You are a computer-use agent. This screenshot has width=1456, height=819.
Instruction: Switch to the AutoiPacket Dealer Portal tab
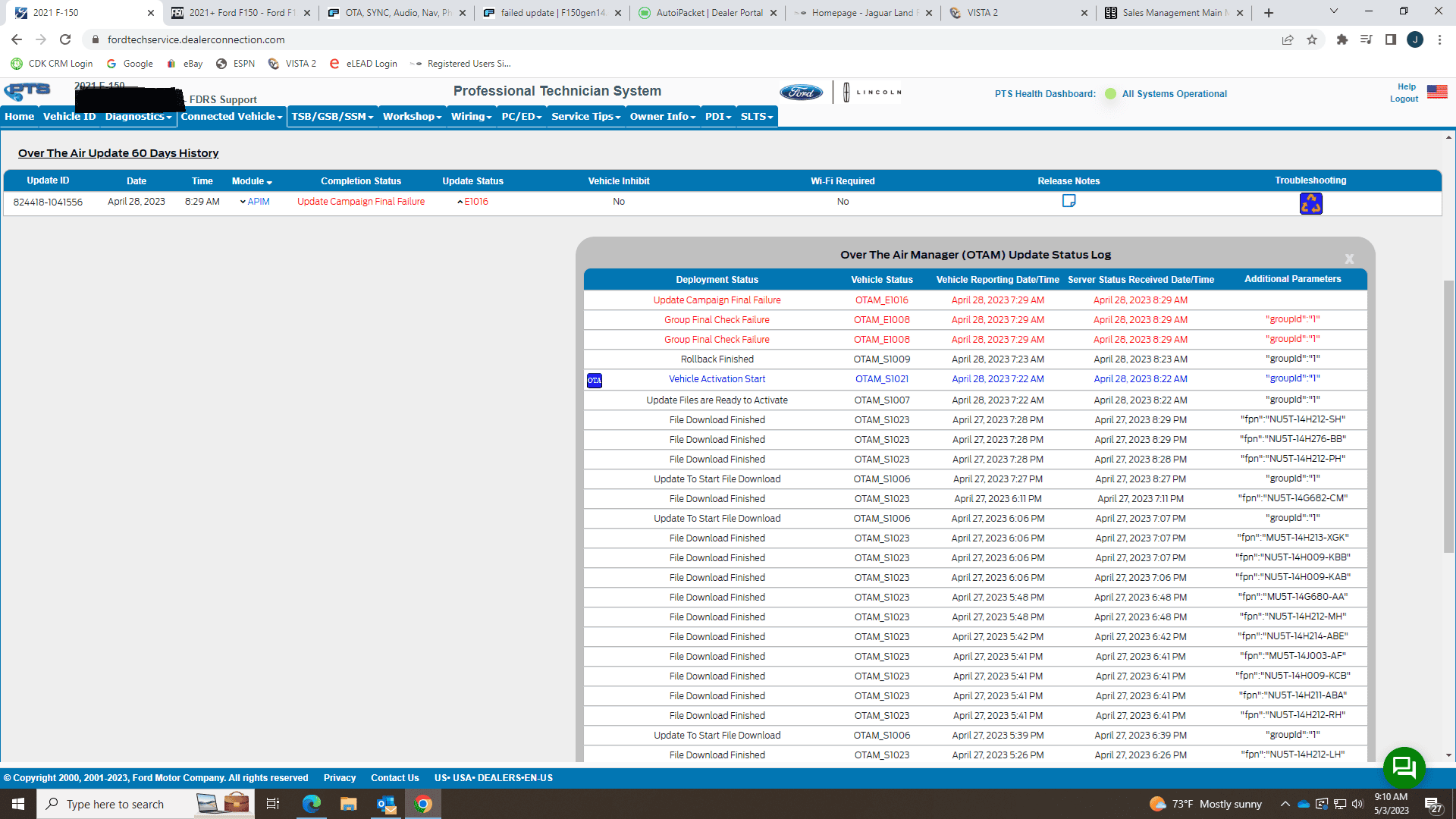point(707,13)
